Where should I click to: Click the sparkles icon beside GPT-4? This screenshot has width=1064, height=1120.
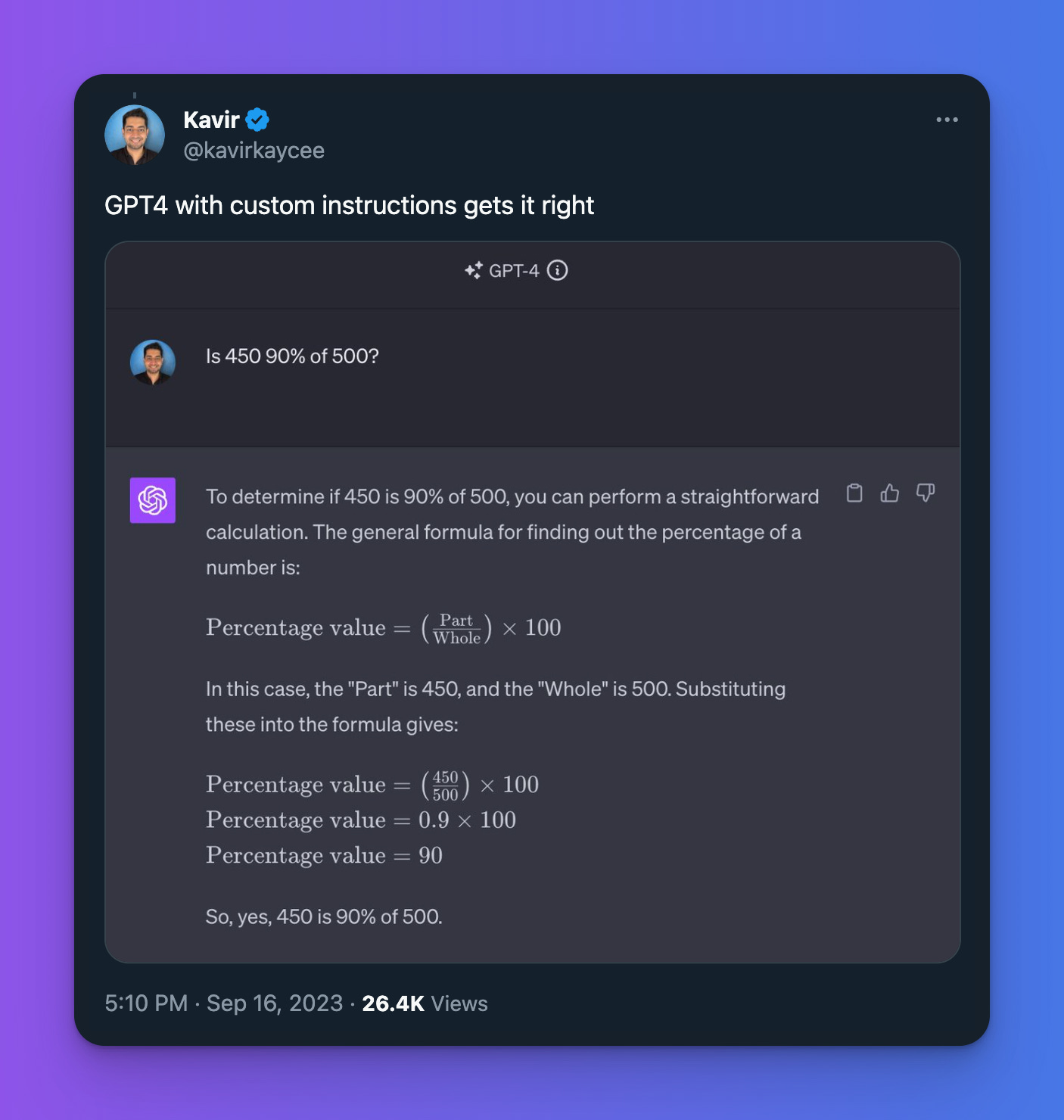[474, 270]
